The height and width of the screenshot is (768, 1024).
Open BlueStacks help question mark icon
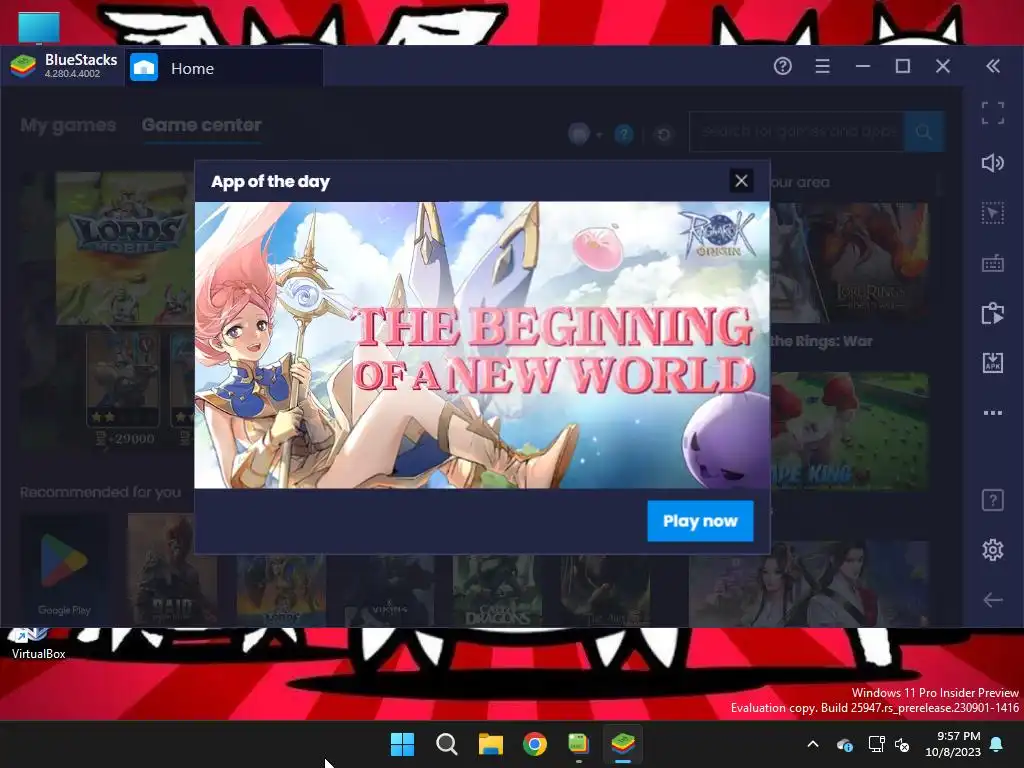782,66
